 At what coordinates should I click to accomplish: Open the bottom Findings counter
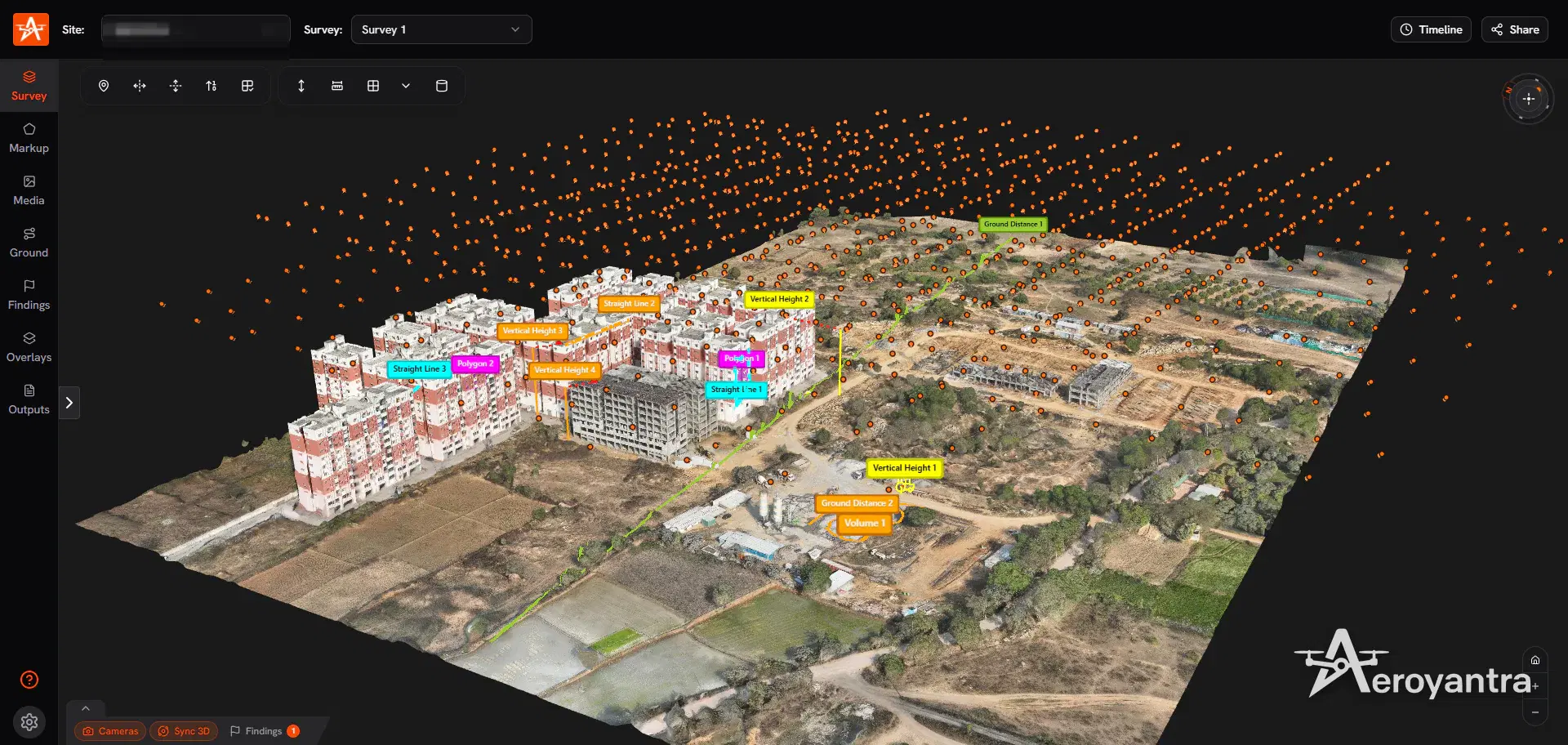[x=265, y=731]
